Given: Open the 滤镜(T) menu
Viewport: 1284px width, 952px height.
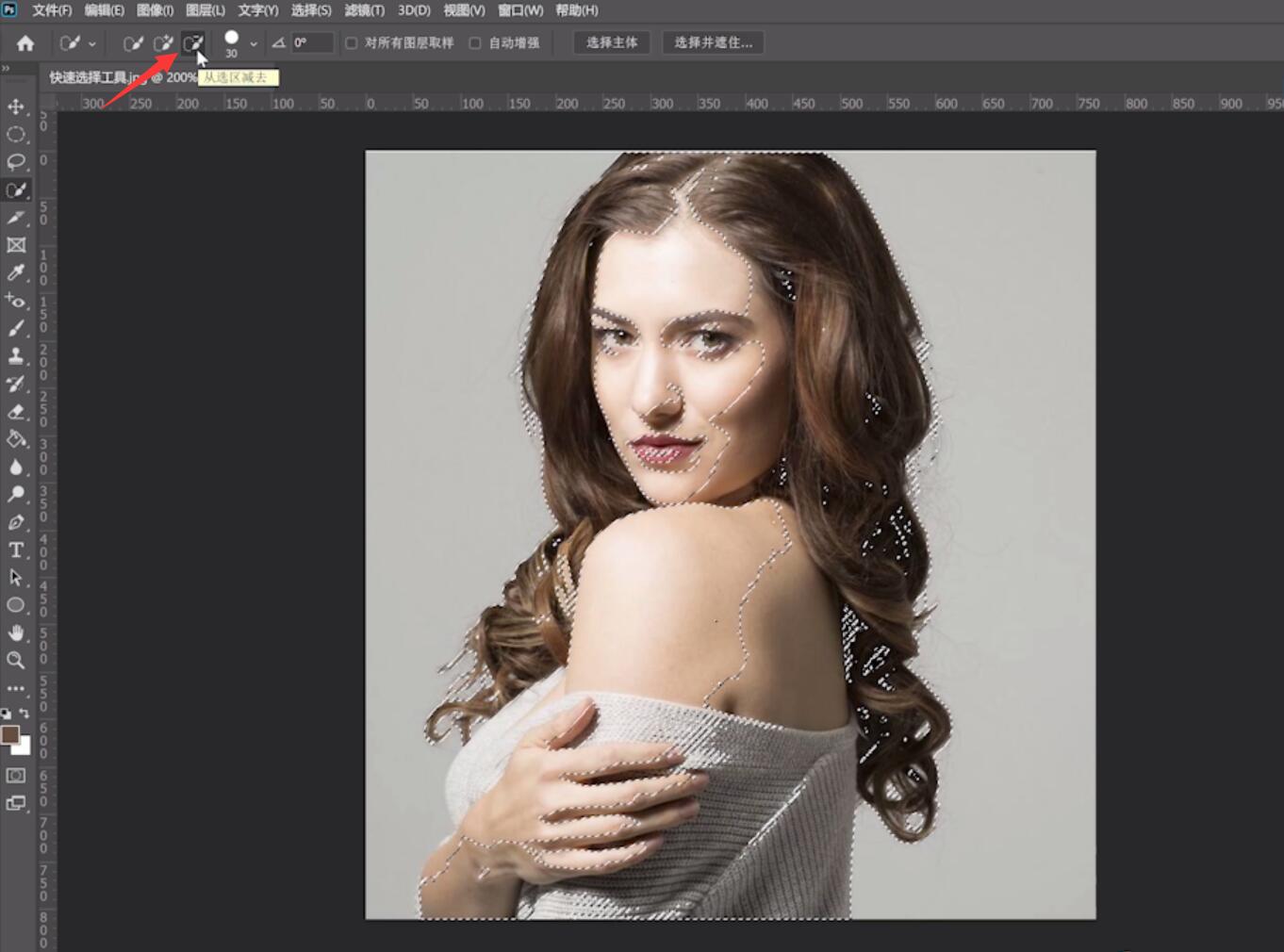Looking at the screenshot, I should 364,10.
